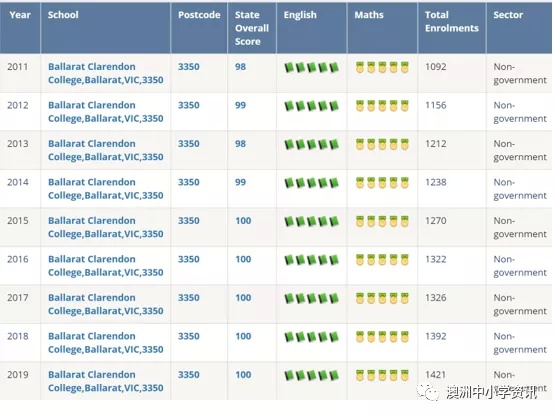
Task: Click English green books rating for 2015
Action: pyautogui.click(x=312, y=221)
